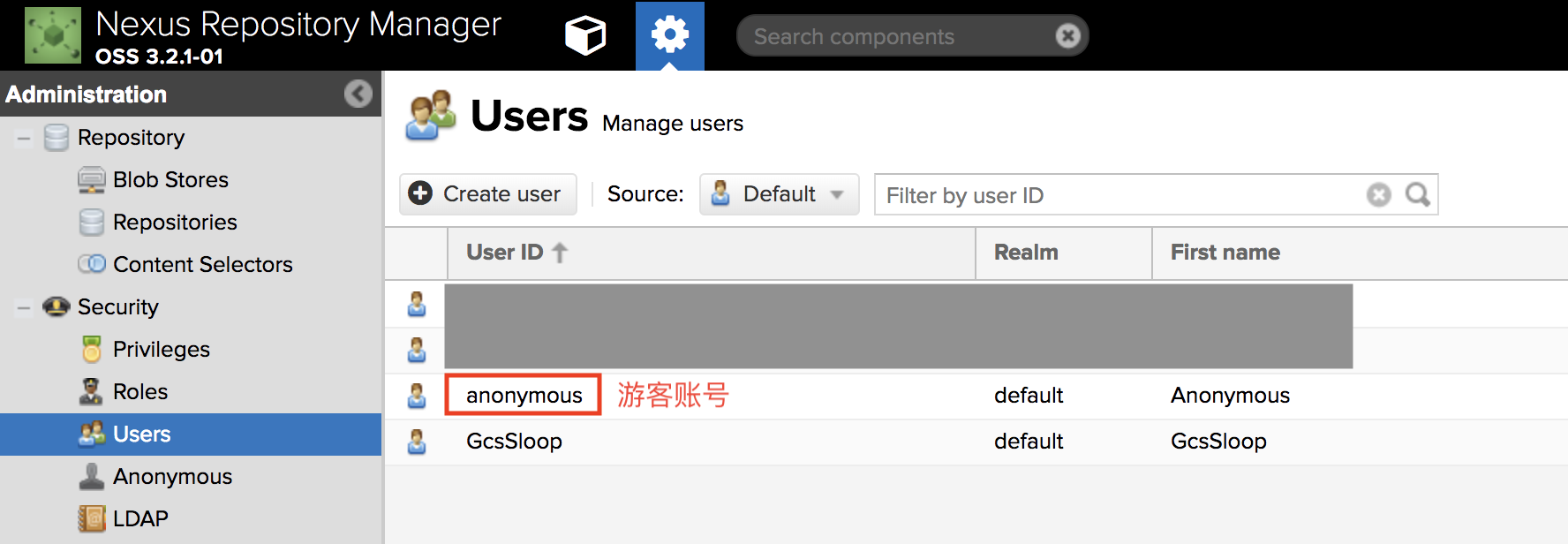Sort by the First name column header

coord(1361,253)
